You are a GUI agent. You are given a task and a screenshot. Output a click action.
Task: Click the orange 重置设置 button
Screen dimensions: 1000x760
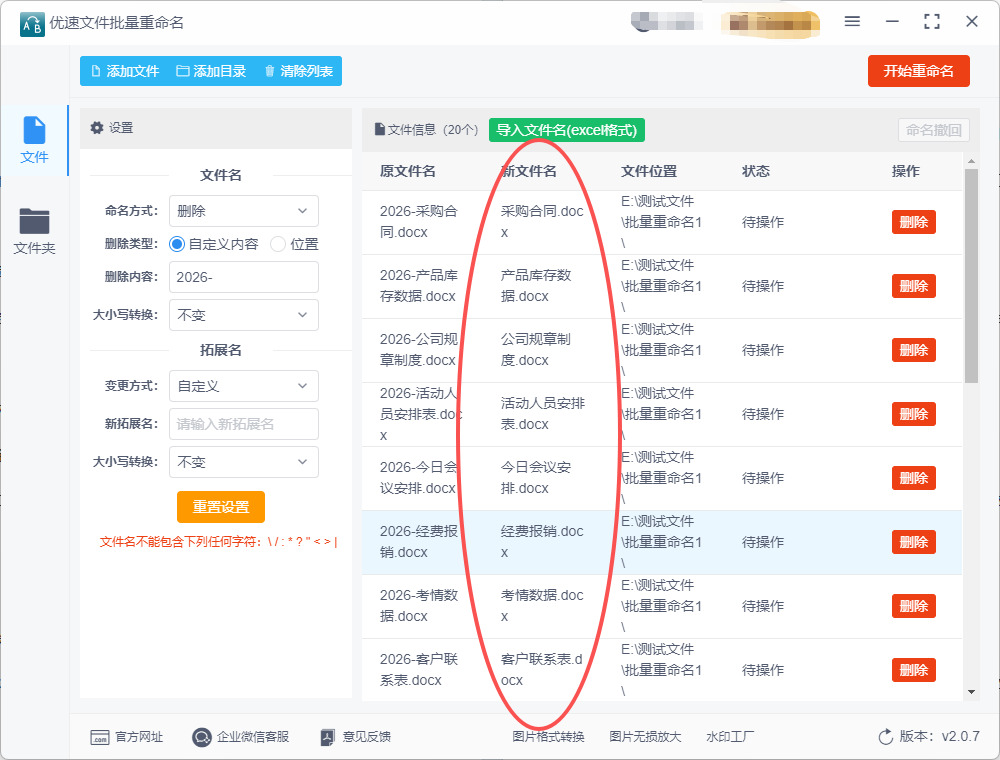pos(221,507)
